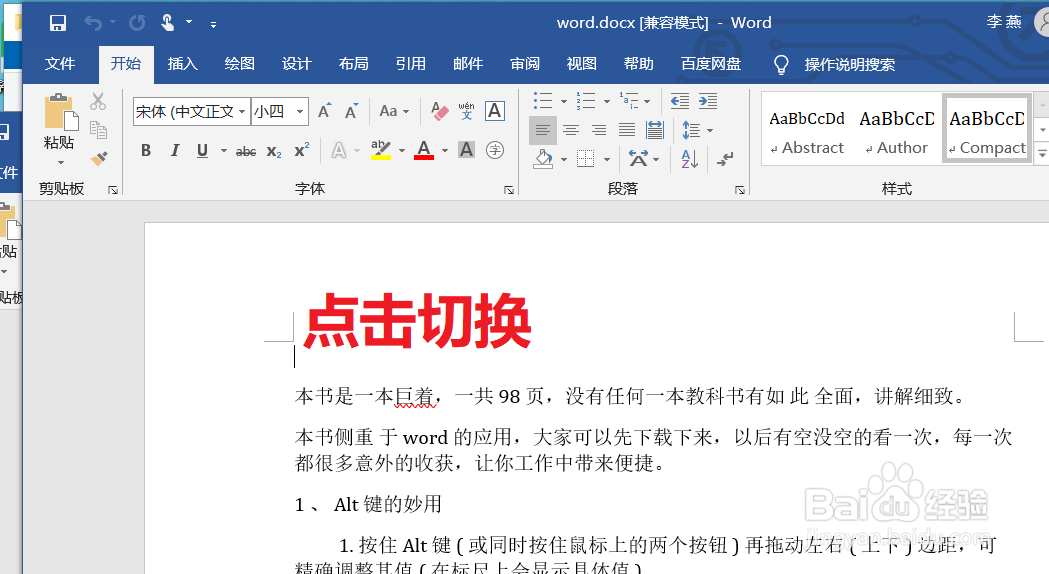The width and height of the screenshot is (1049, 574).
Task: Click the paragraph Shading paint bucket
Action: (543, 159)
